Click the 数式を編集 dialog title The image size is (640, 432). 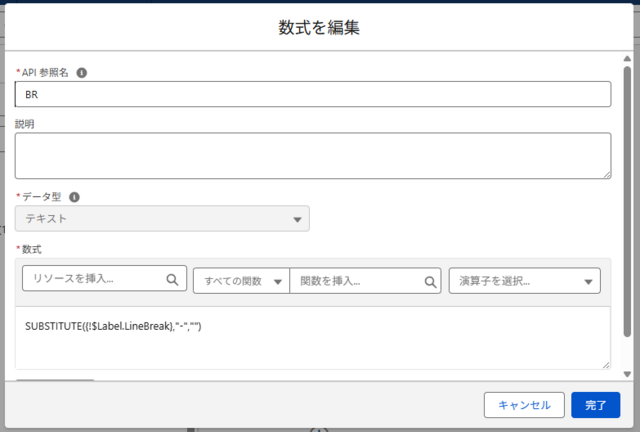tap(319, 28)
